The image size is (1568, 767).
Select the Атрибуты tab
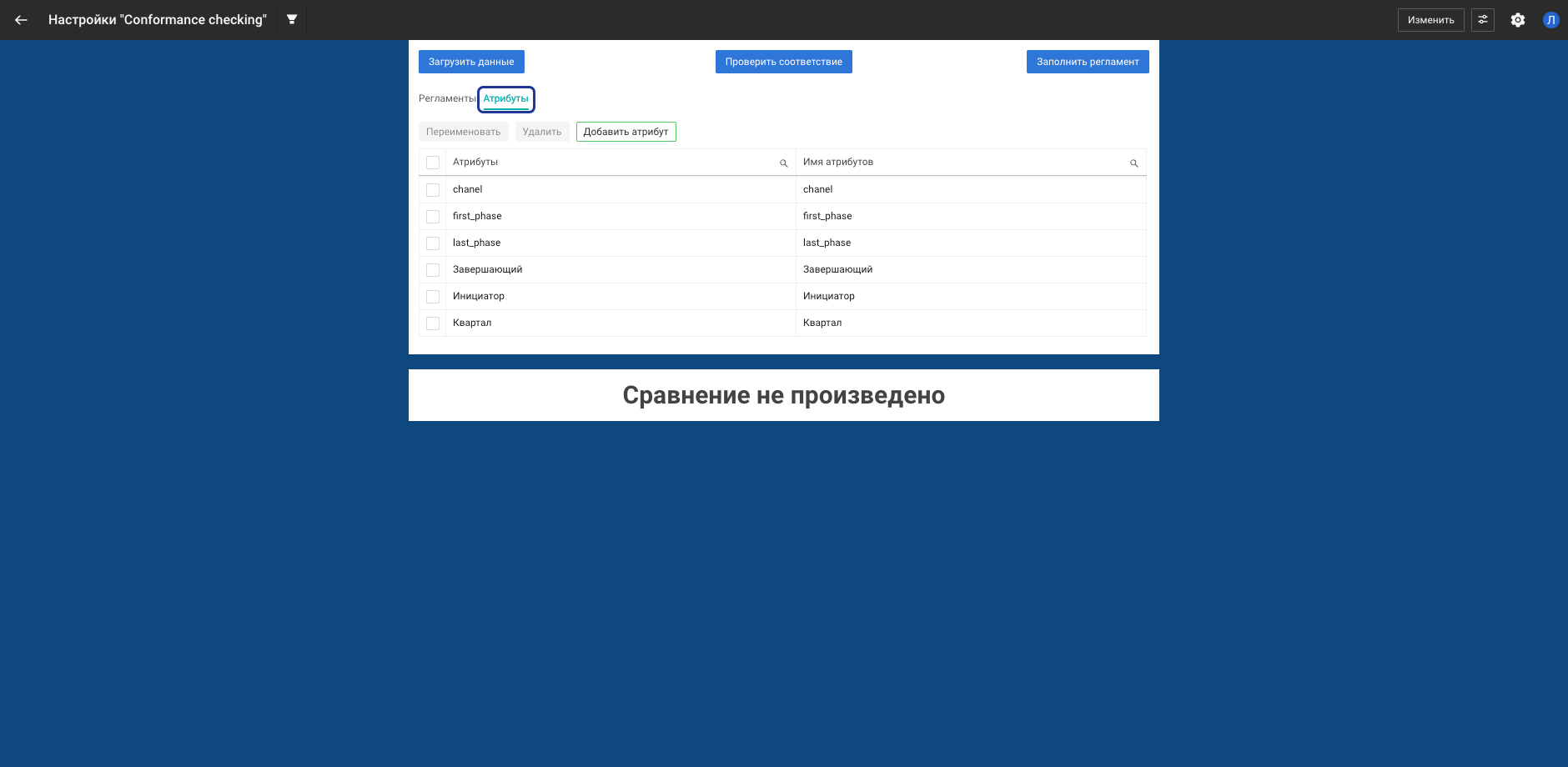point(505,98)
